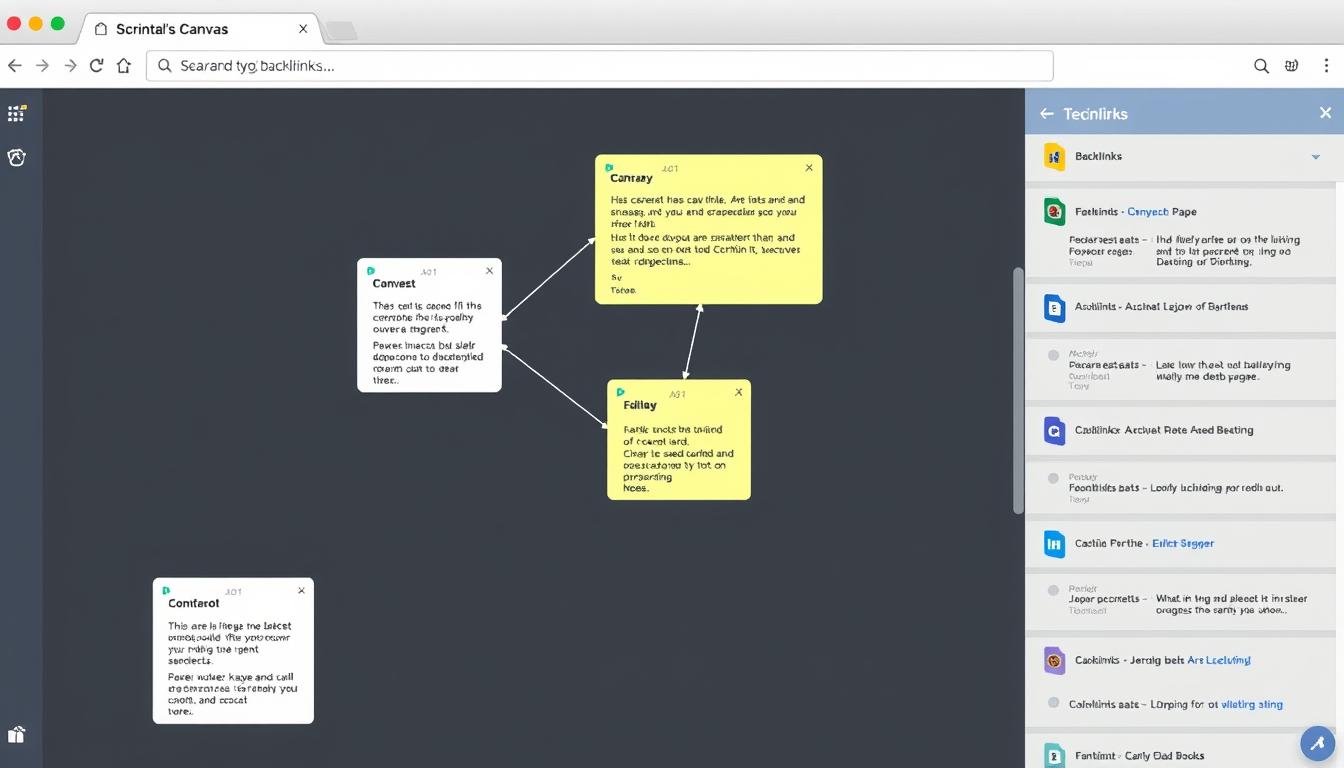Screen dimensions: 1344x768
Task: Expand the Backlinks dropdown arrow
Action: tap(1316, 157)
